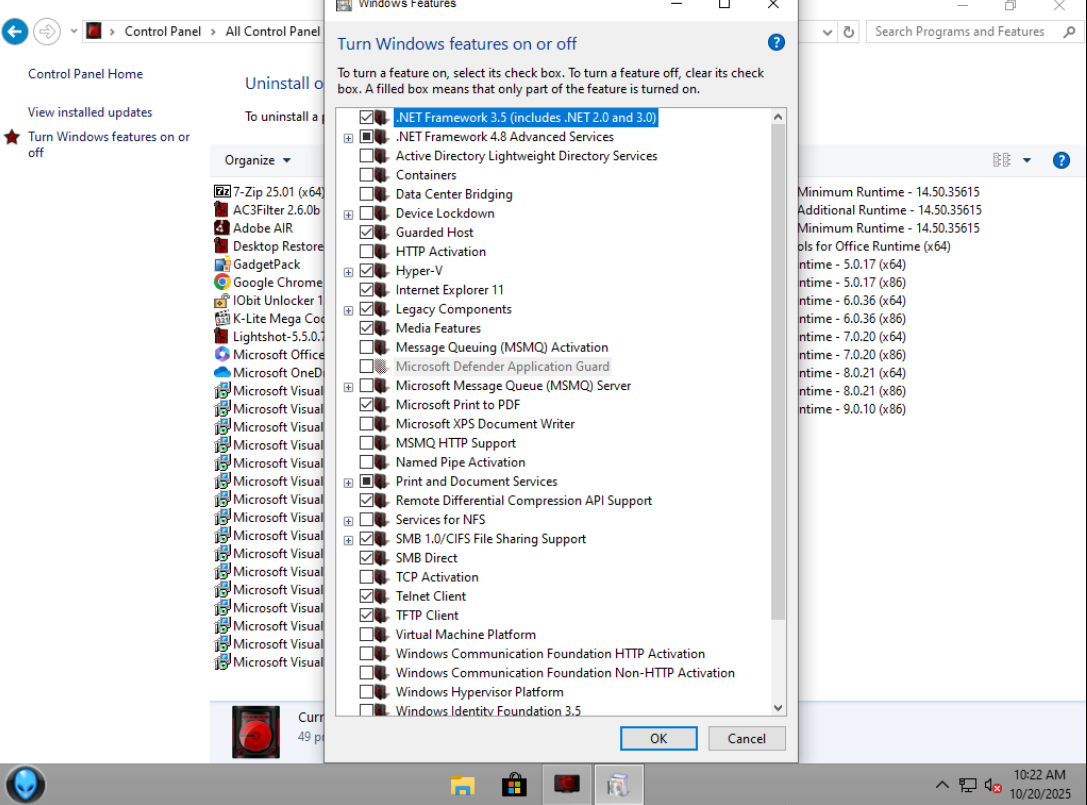
Task: Uncheck Guarded Host checkbox
Action: (367, 232)
